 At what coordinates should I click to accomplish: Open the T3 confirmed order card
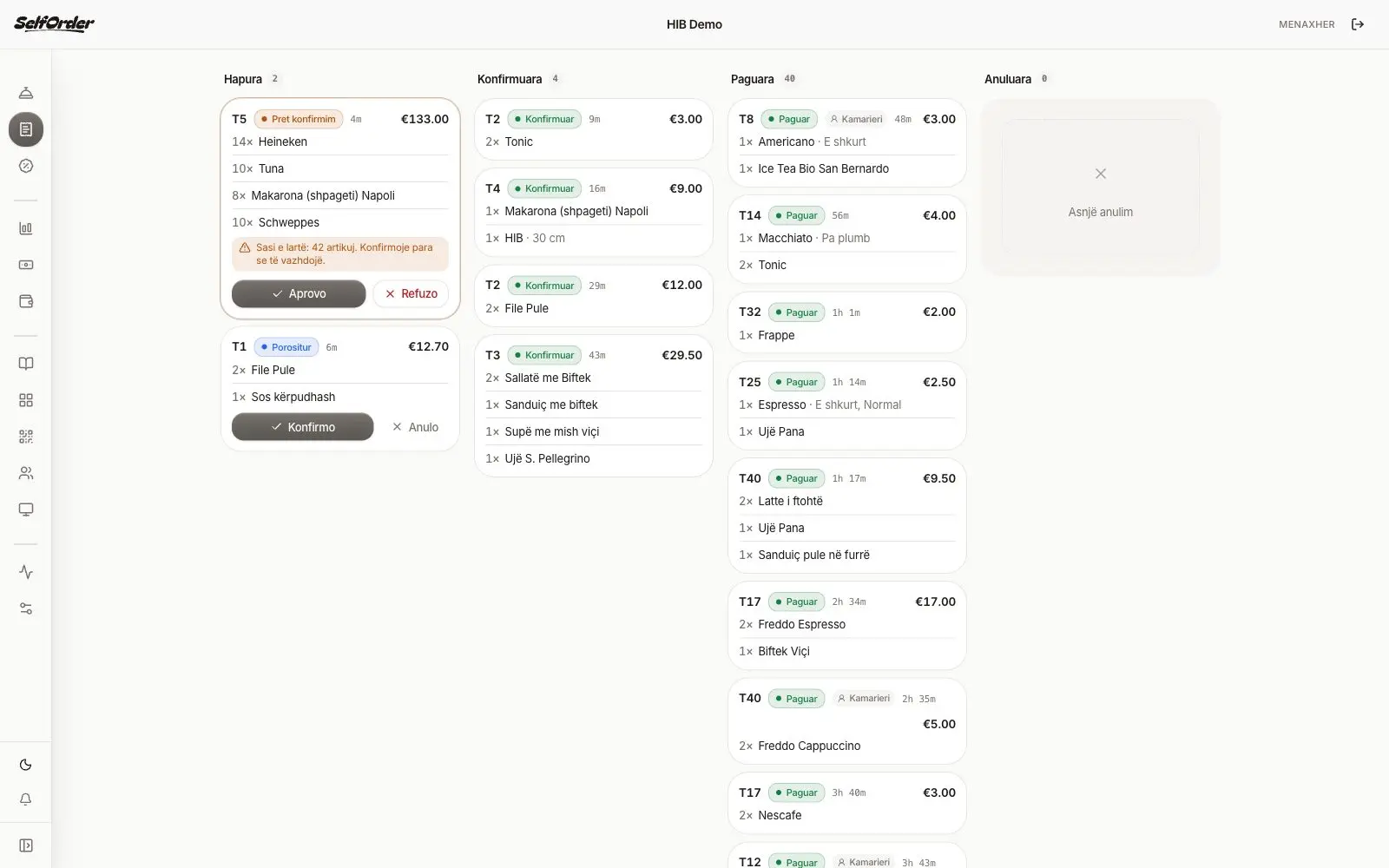coord(594,405)
